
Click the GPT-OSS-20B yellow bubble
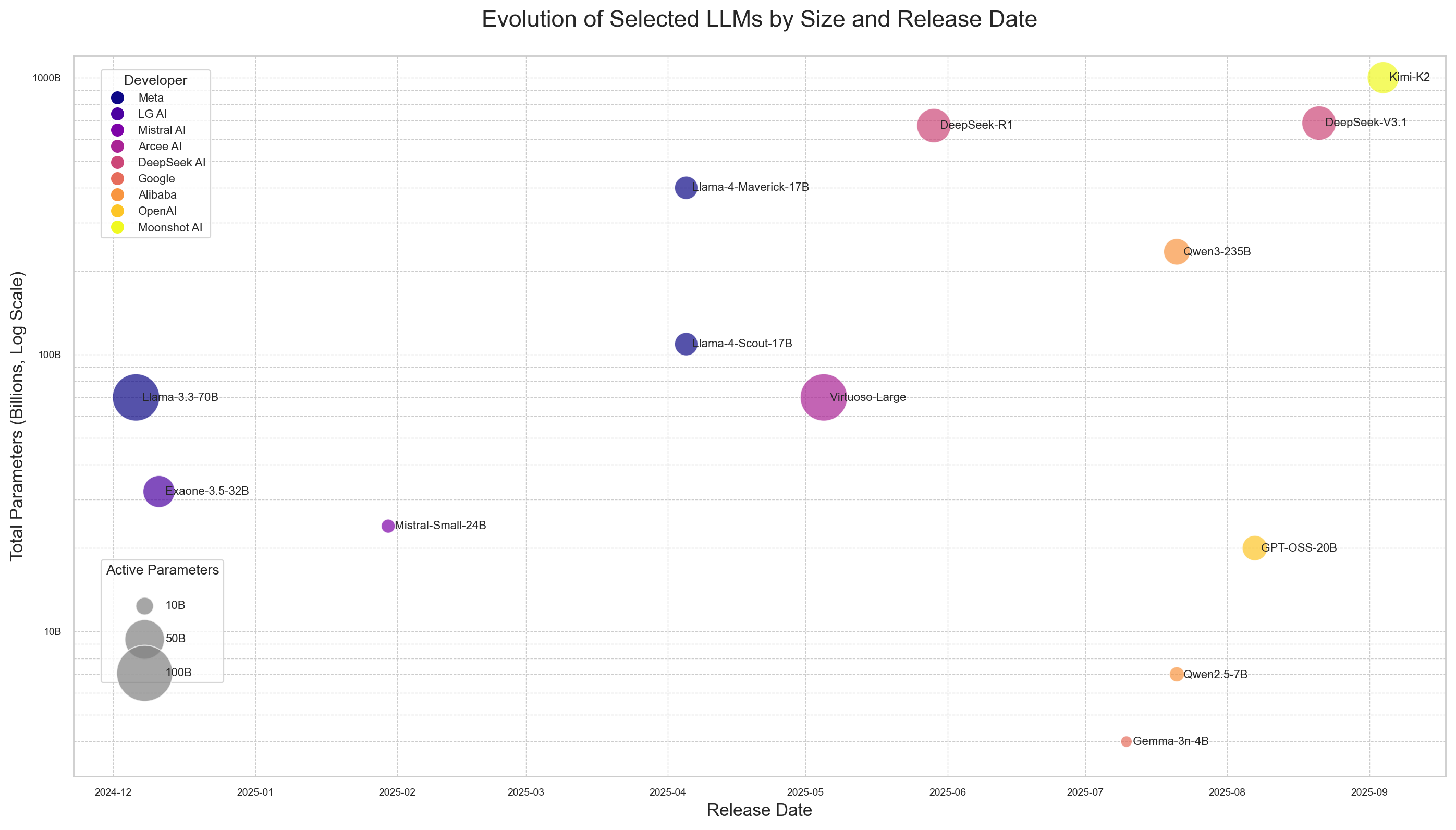[x=1254, y=548]
